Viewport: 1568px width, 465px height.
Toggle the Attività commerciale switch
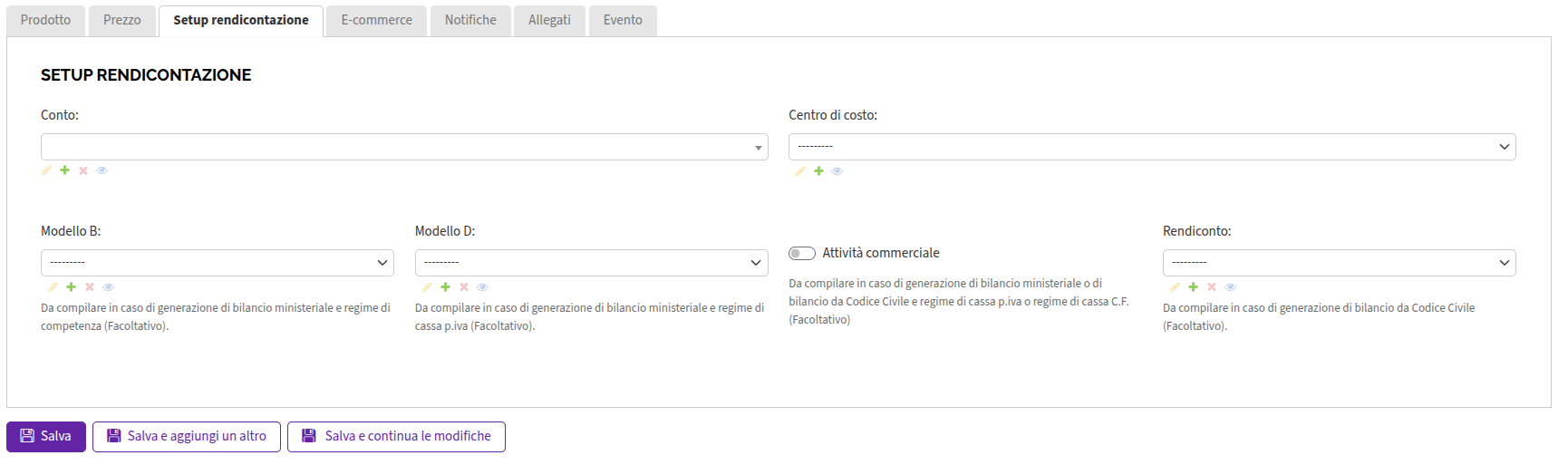(802, 253)
